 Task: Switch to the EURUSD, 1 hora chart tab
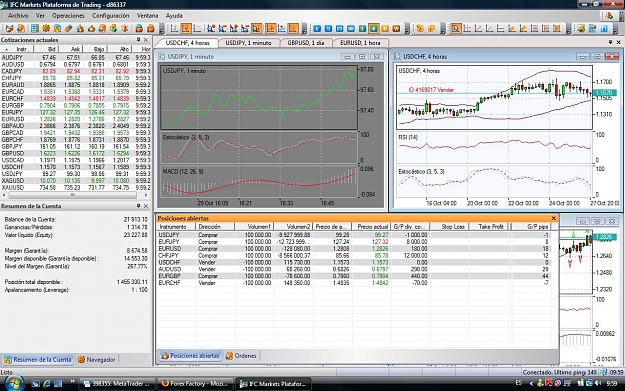pos(360,43)
